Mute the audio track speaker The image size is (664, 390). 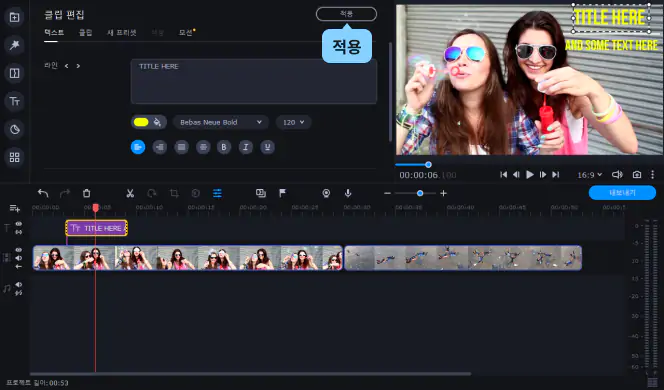pos(19,285)
